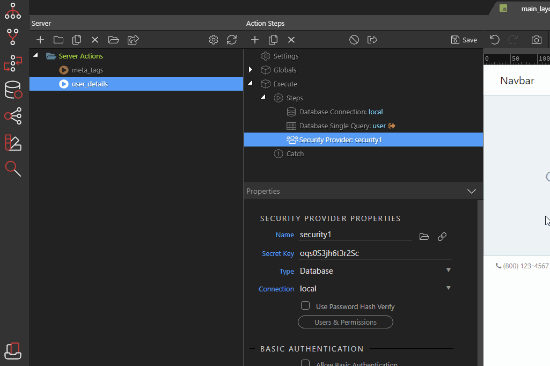Click the redo arrow icon
The height and width of the screenshot is (366, 550).
[513, 40]
